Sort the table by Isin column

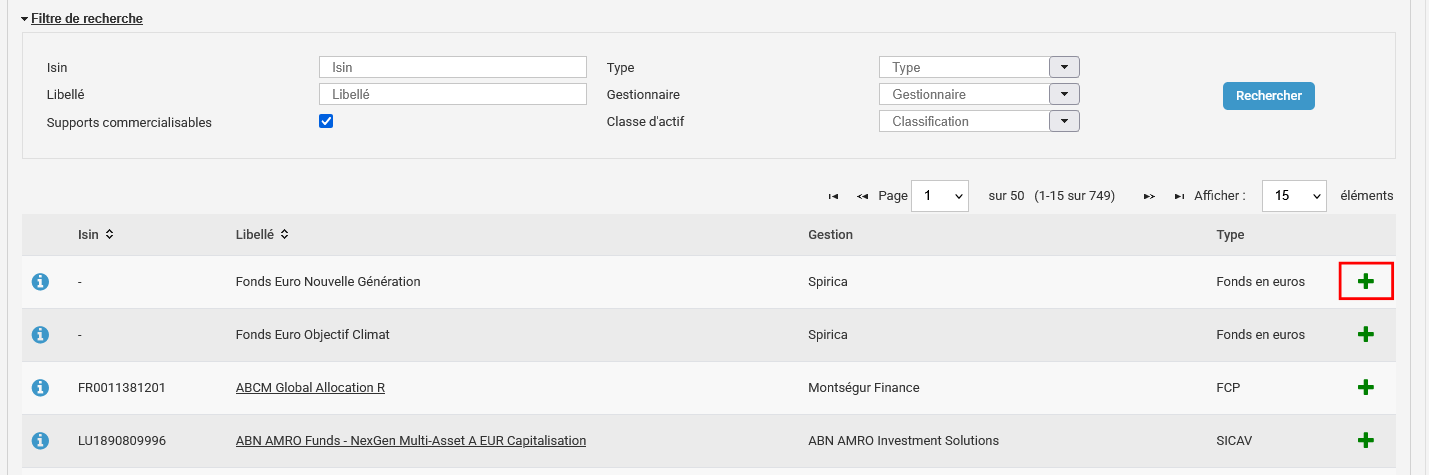click(96, 234)
